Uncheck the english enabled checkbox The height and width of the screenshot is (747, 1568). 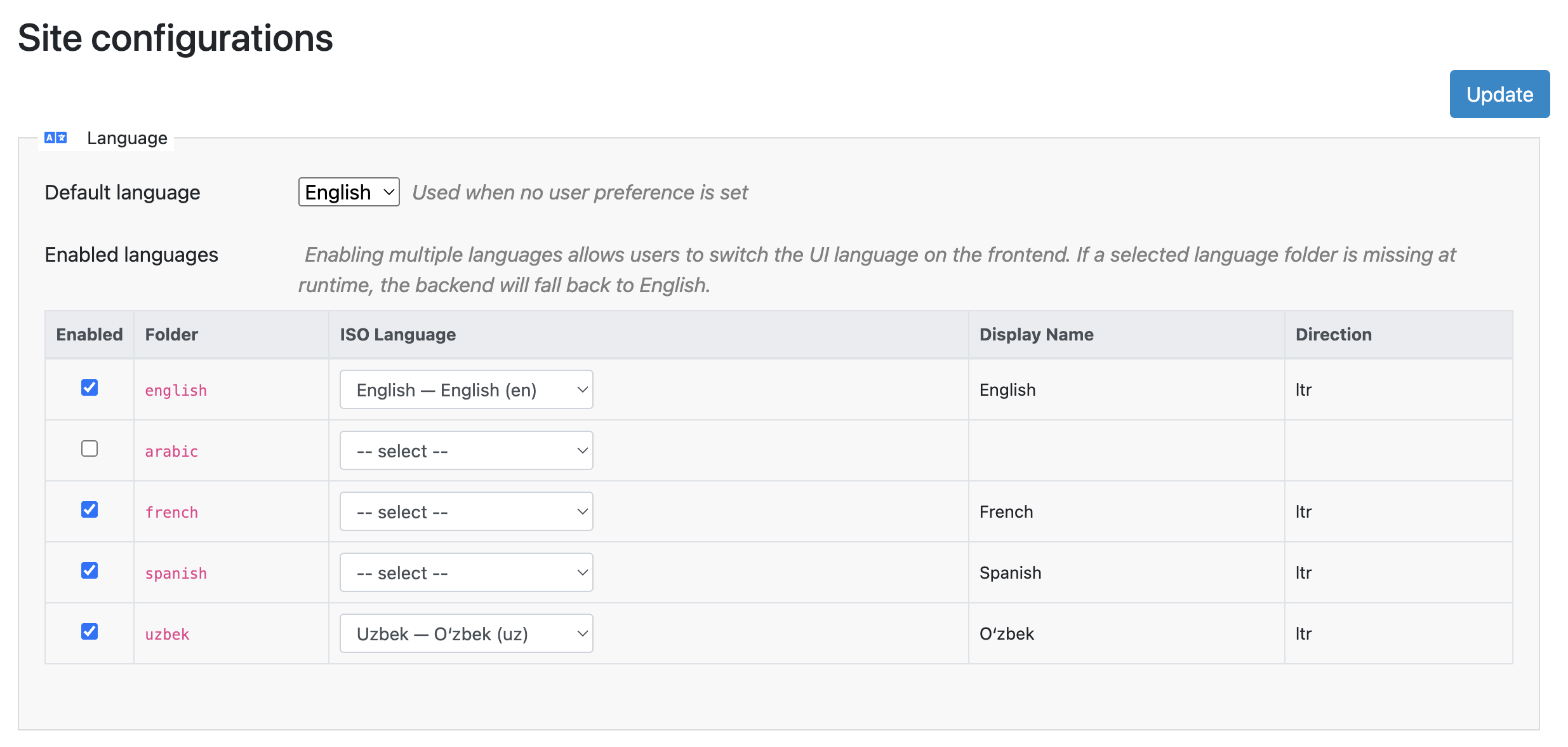click(90, 387)
